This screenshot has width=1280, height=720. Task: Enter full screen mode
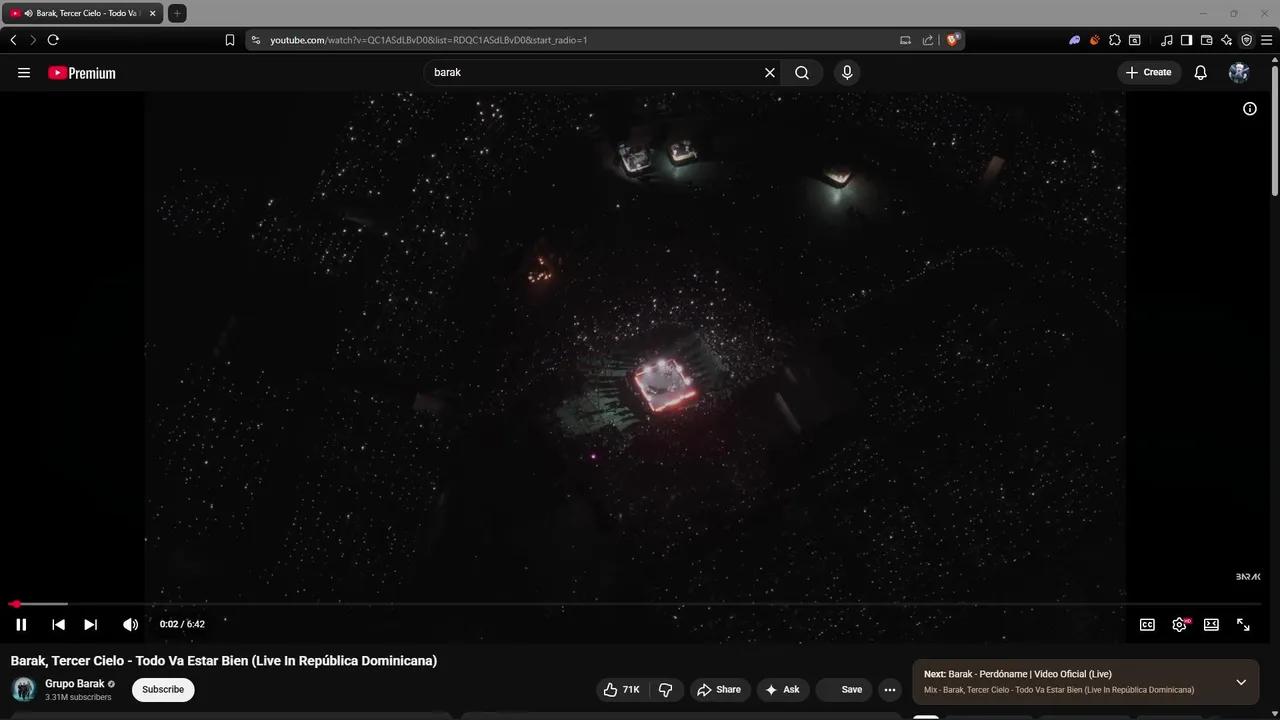click(x=1243, y=625)
